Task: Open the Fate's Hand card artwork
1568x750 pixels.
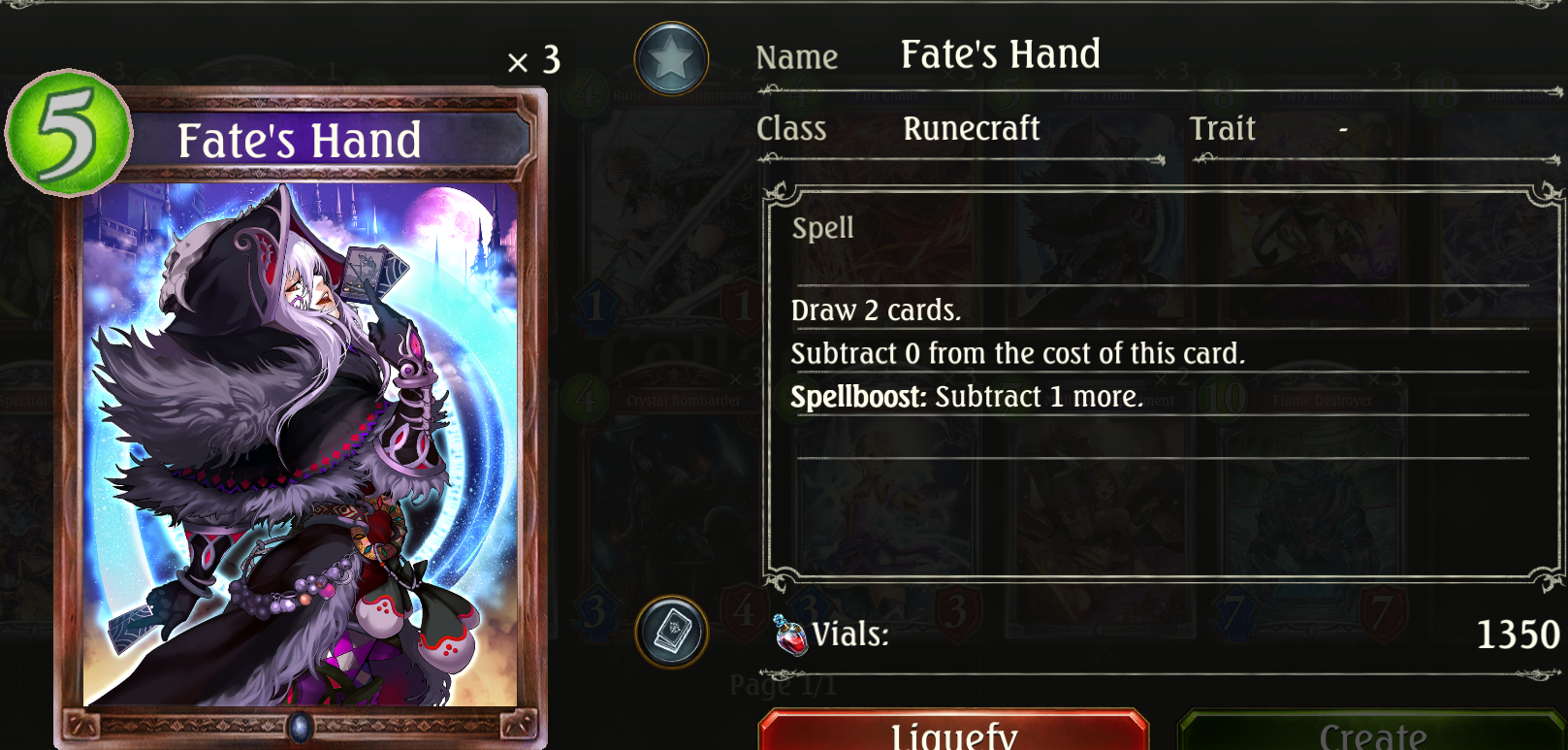Action: click(x=300, y=444)
